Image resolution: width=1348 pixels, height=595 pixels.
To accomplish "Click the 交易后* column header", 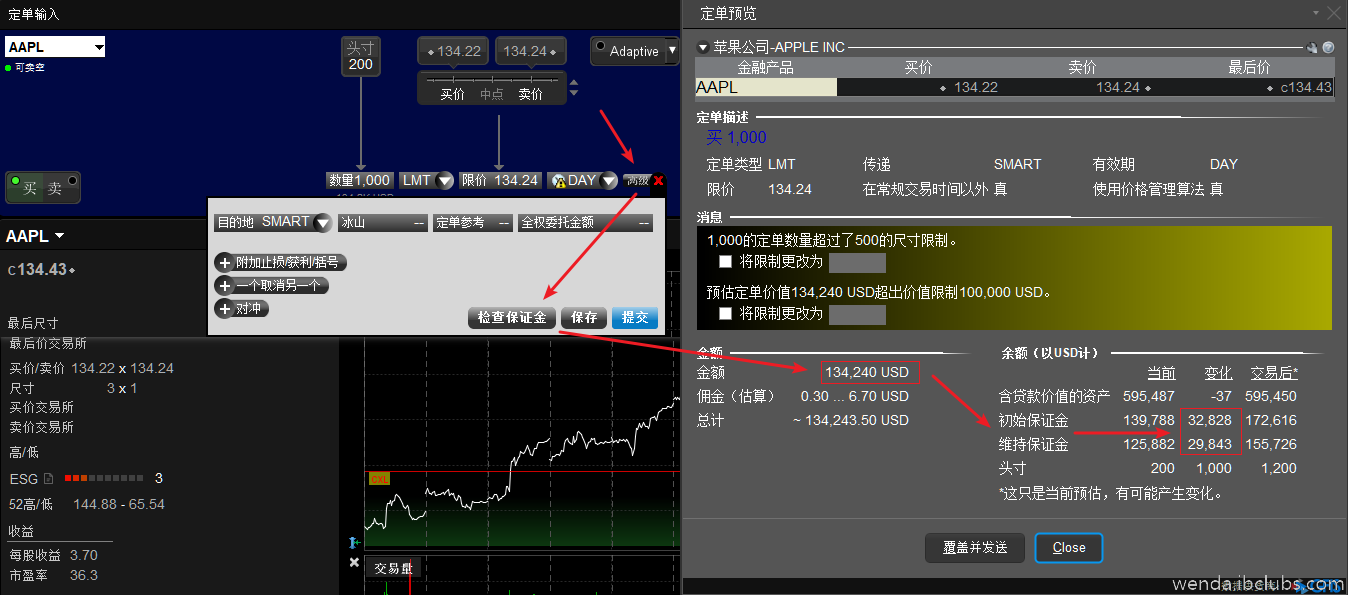I will 1274,373.
